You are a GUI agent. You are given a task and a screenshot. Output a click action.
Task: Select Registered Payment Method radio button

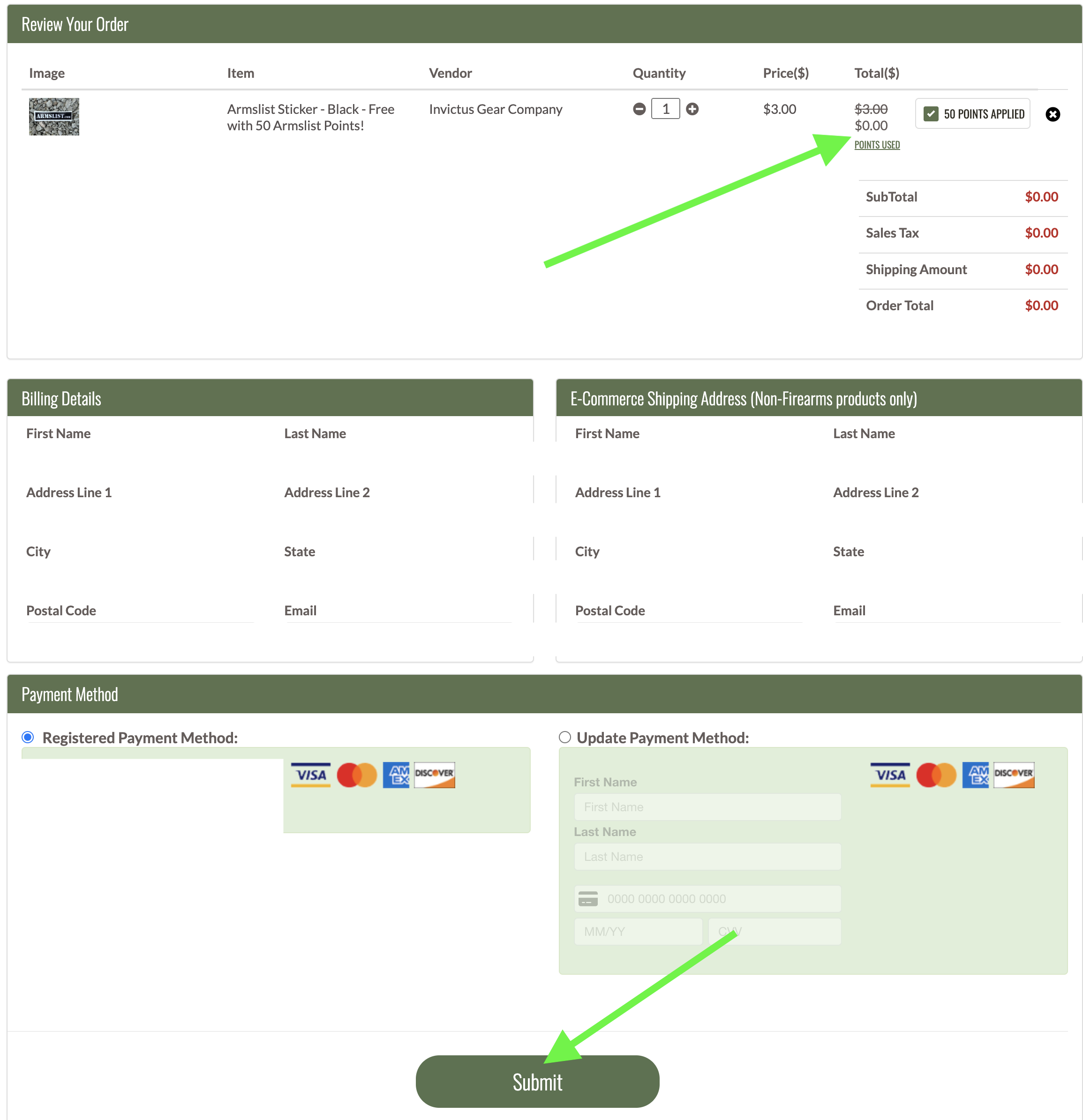pos(28,737)
